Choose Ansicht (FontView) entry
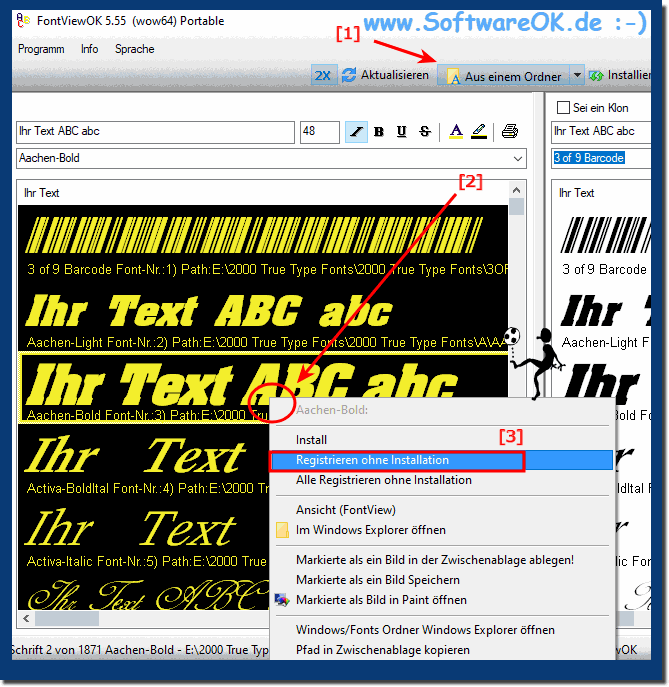Image resolution: width=669 pixels, height=687 pixels. [x=442, y=510]
